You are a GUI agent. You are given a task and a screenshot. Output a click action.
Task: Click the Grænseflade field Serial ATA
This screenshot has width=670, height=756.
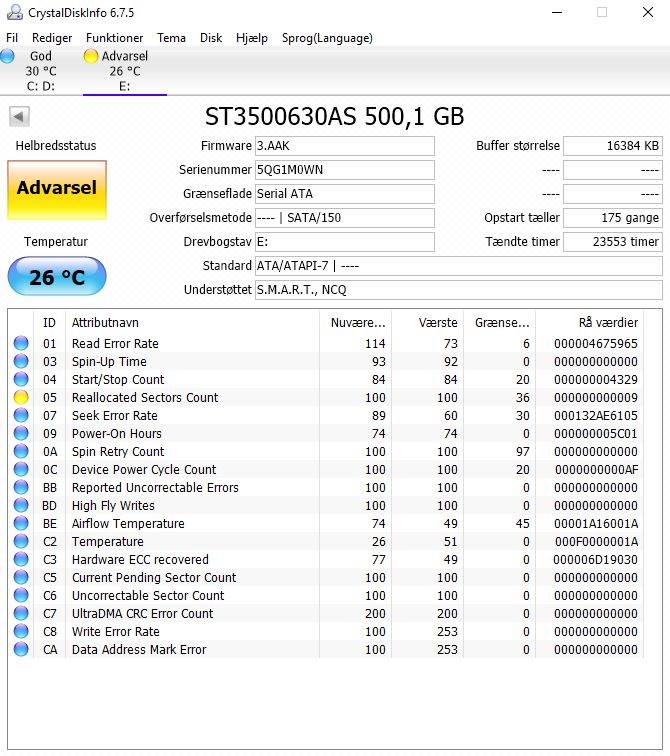pos(345,194)
